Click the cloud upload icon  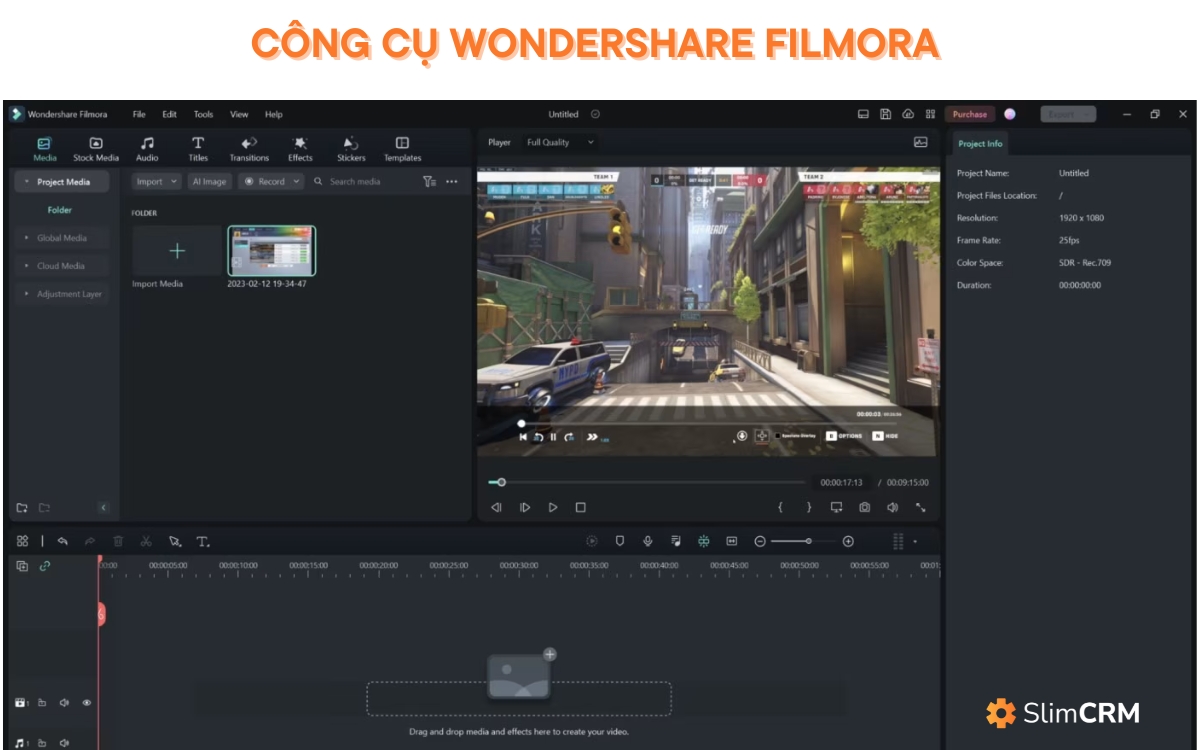908,114
